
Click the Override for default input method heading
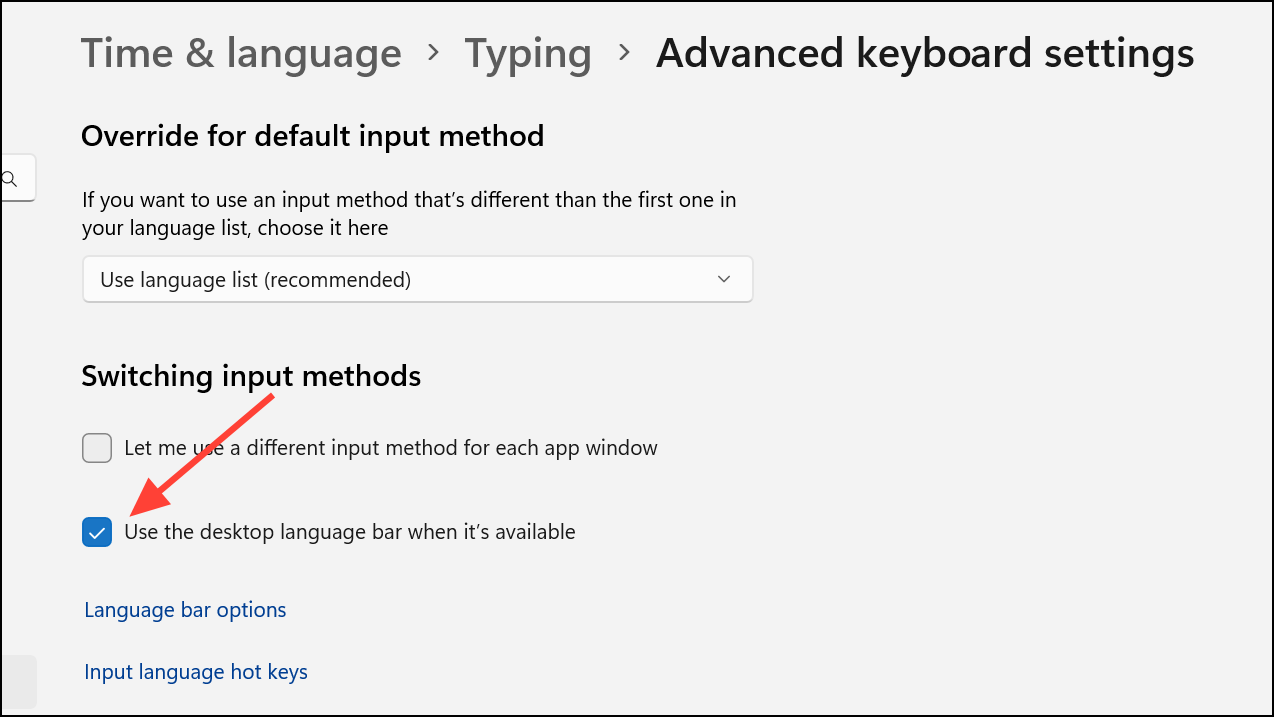pyautogui.click(x=312, y=136)
